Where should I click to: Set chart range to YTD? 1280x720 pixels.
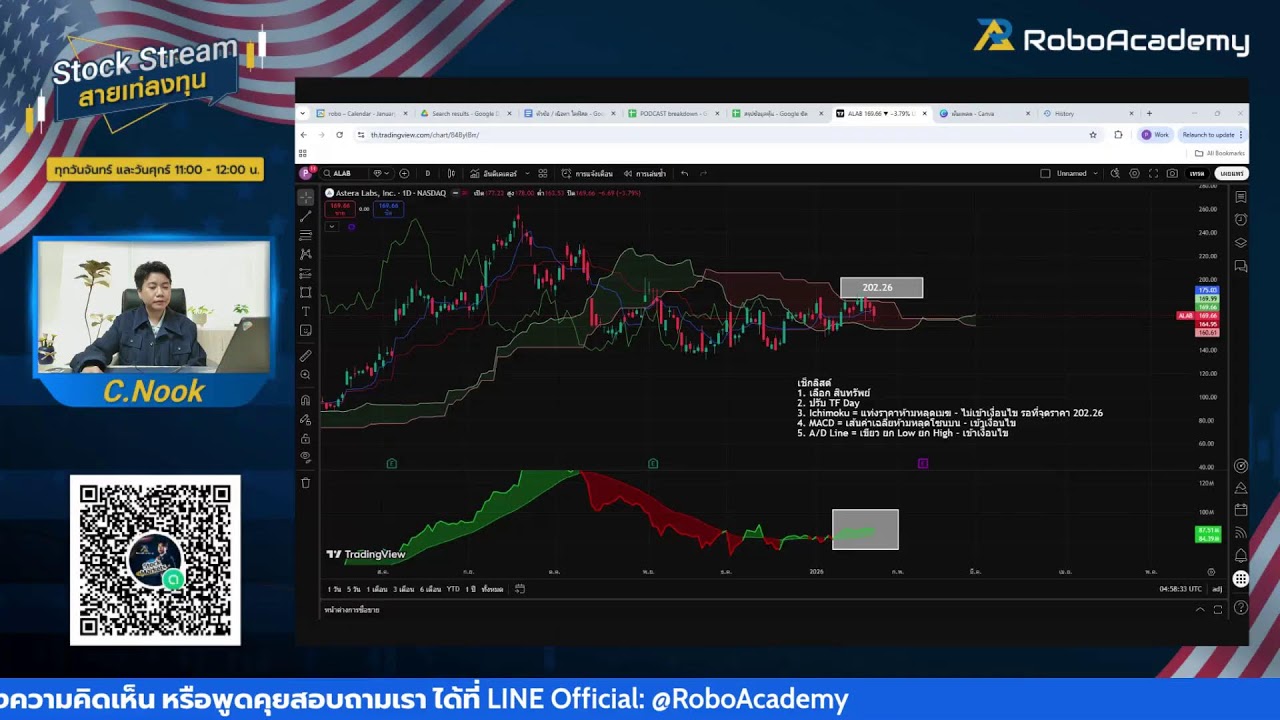click(x=453, y=589)
